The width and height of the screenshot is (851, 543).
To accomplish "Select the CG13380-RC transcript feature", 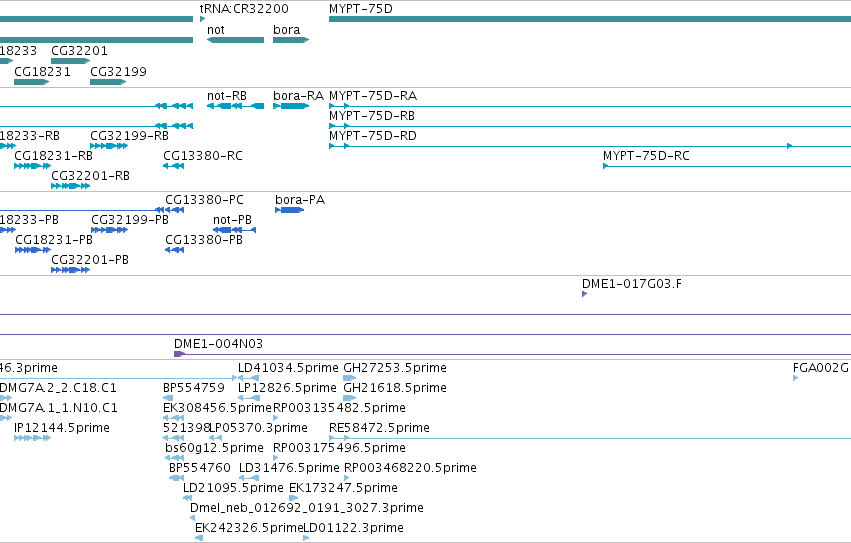I will pos(174,166).
